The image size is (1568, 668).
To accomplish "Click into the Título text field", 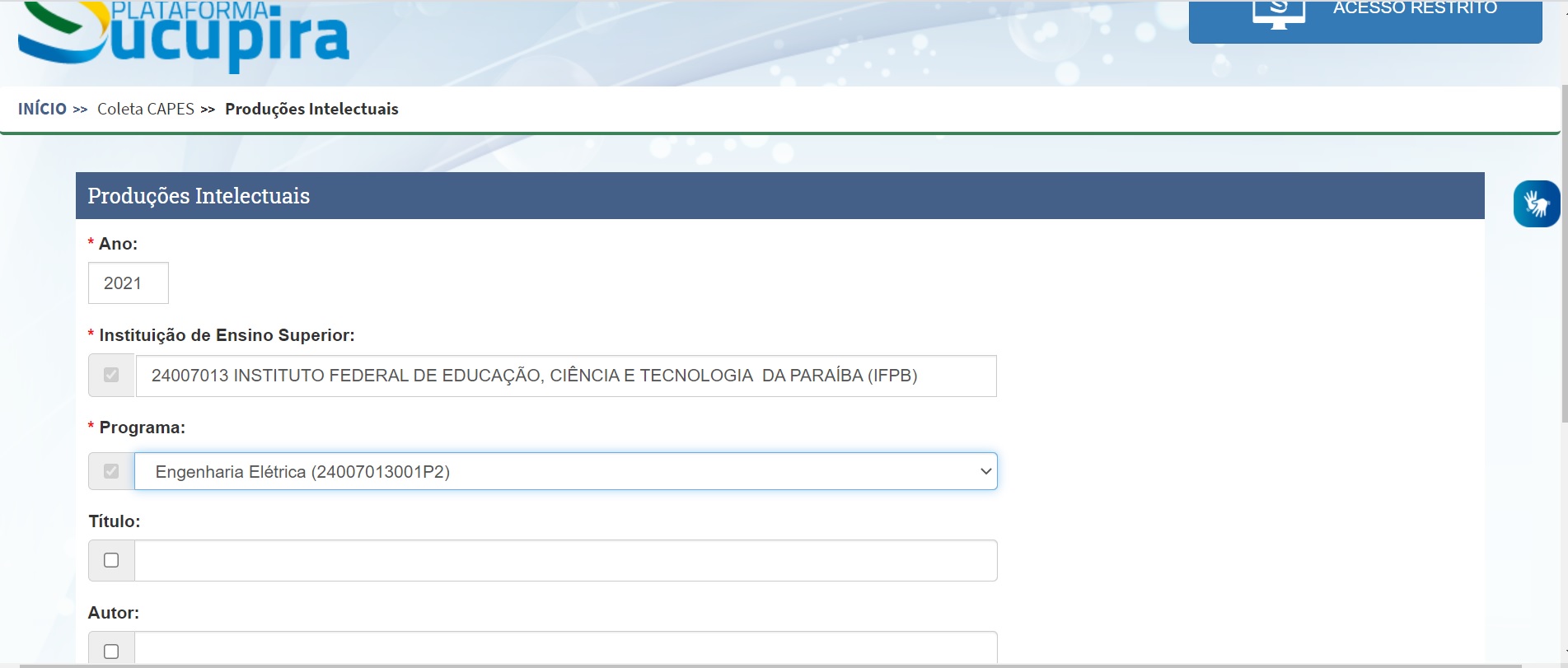I will (x=565, y=560).
